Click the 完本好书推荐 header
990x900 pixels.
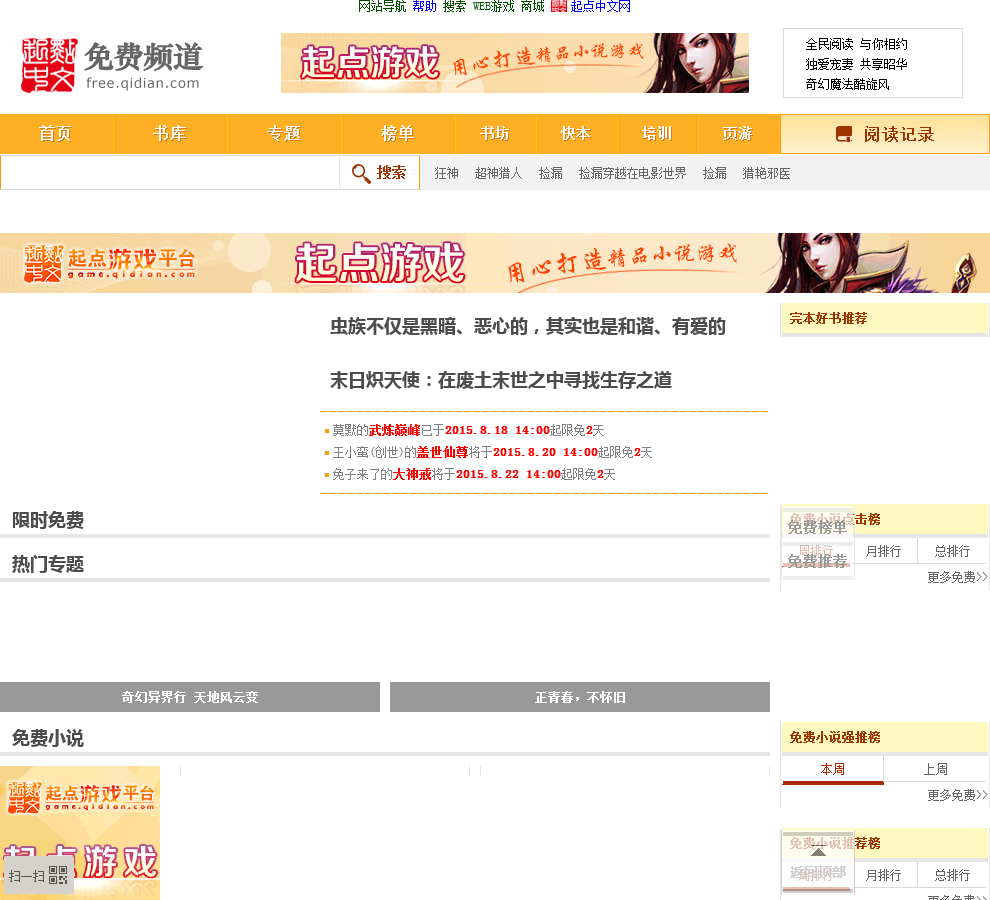point(828,318)
